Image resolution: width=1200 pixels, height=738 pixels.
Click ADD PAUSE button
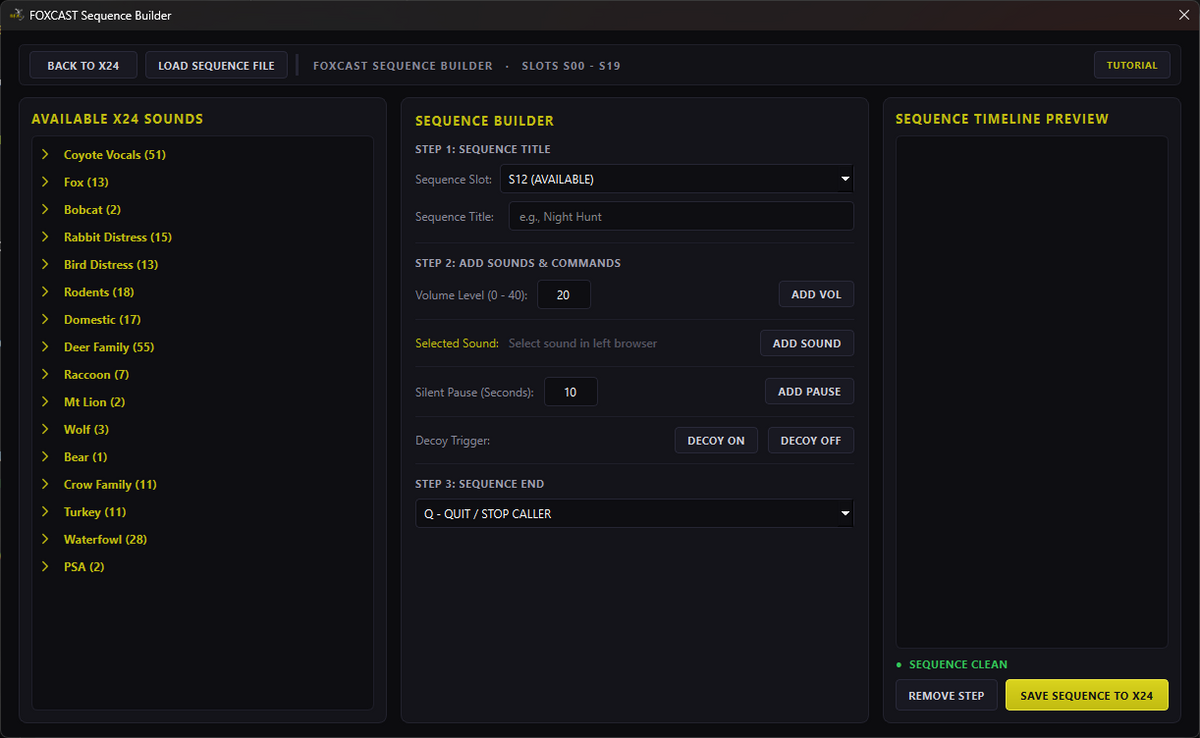[809, 392]
